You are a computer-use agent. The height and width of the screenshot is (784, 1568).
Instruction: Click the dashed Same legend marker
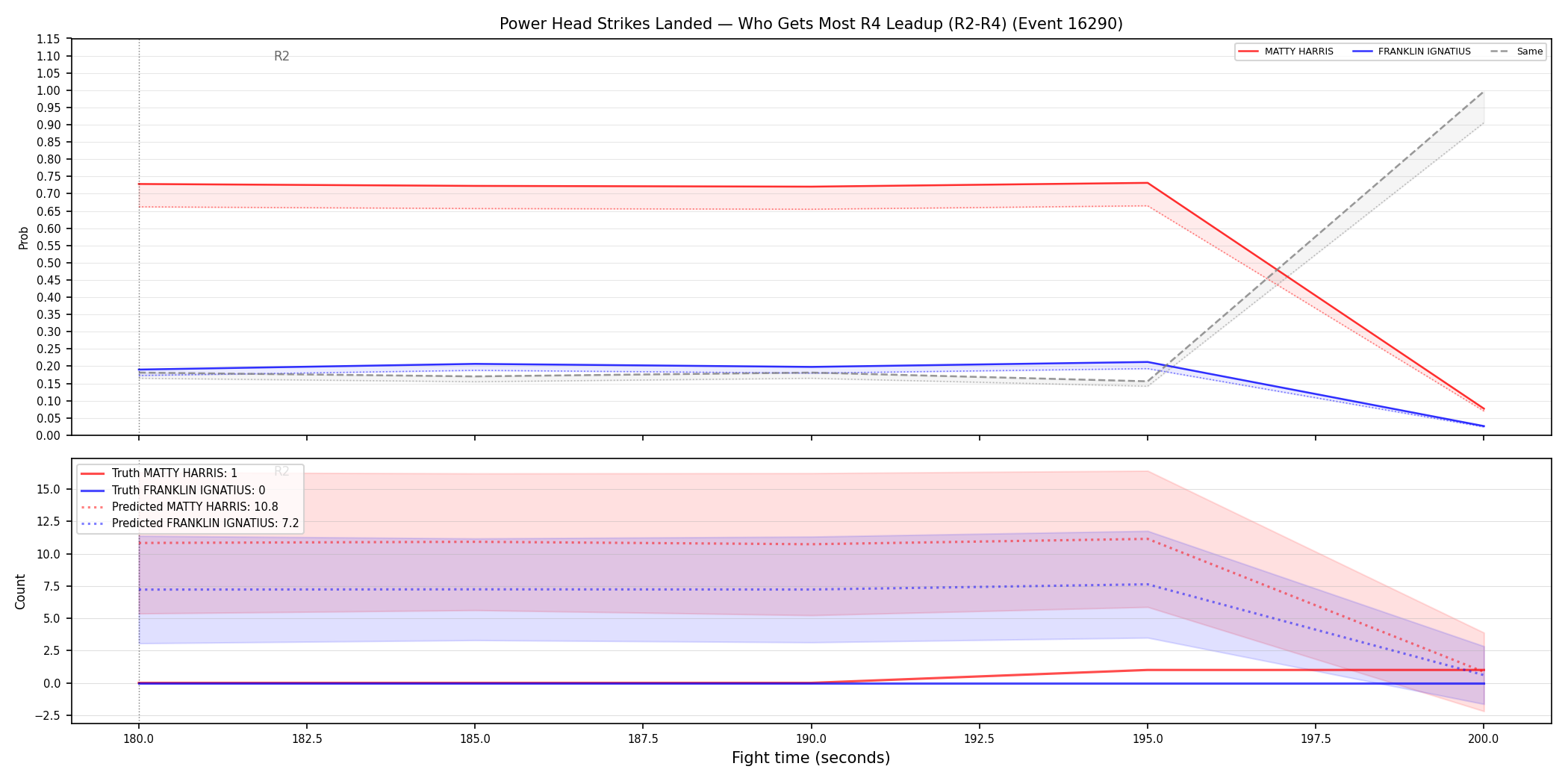coord(1501,52)
